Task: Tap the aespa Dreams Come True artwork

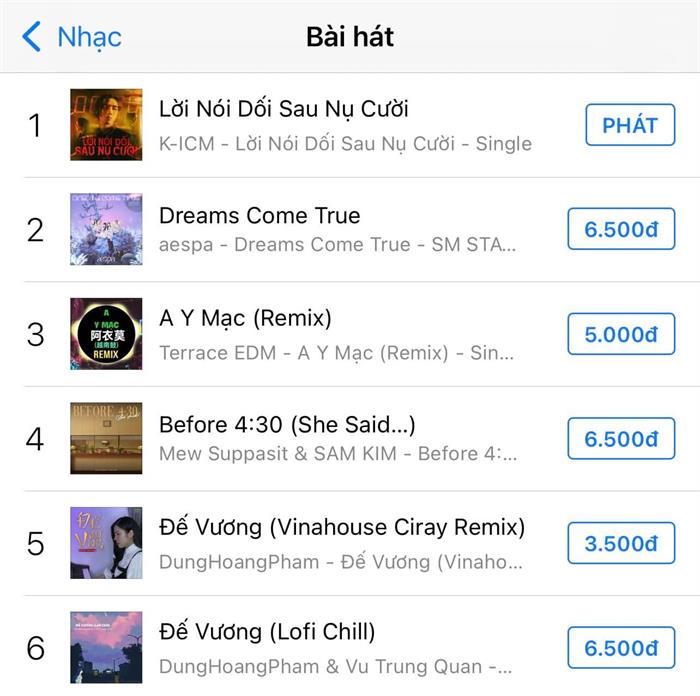Action: (106, 229)
